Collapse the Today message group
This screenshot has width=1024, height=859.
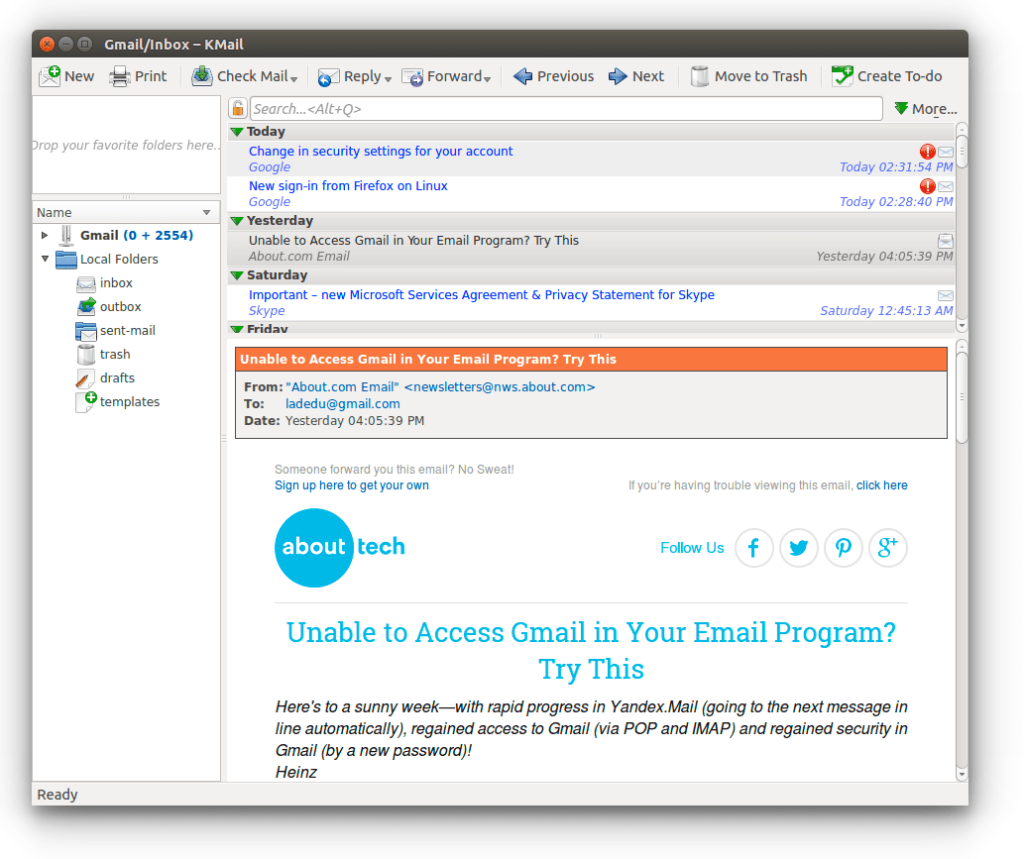(237, 132)
